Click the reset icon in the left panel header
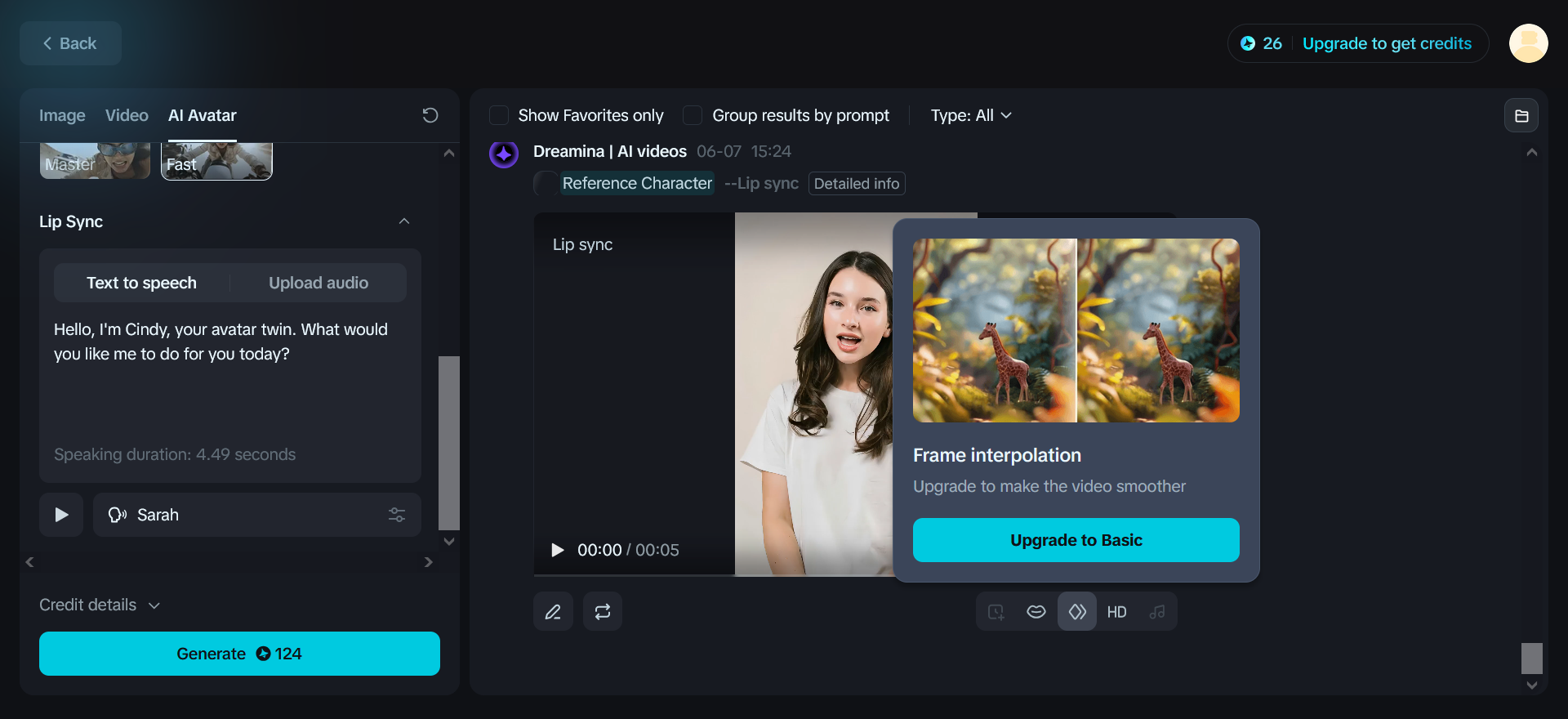This screenshot has width=1568, height=719. tap(430, 115)
